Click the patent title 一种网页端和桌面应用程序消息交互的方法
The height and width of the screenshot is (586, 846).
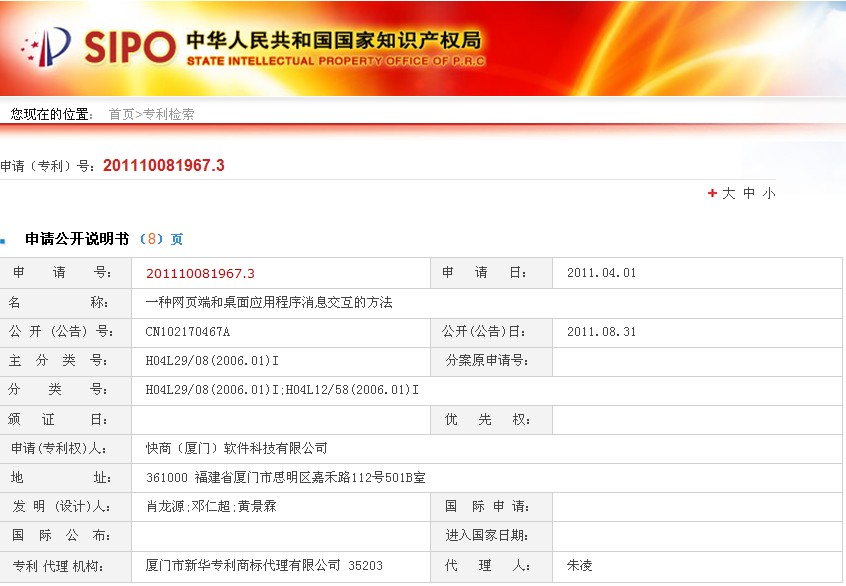click(269, 302)
